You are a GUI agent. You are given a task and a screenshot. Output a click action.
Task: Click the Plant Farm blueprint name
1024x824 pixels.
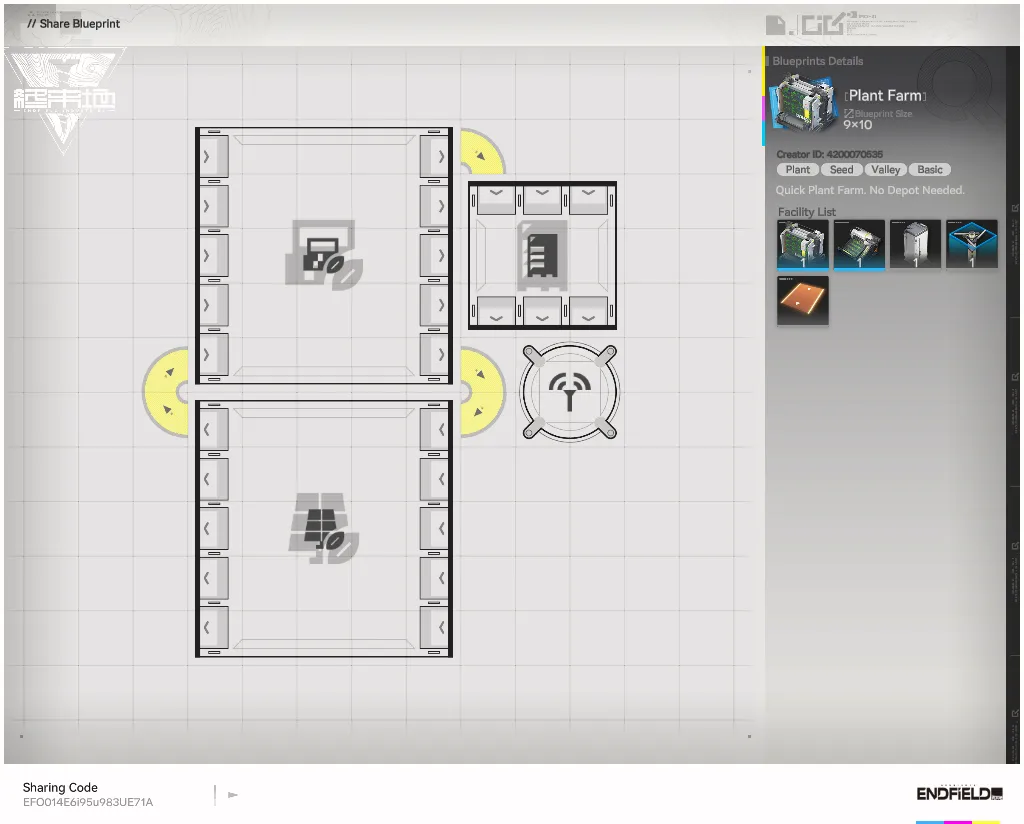tap(885, 95)
